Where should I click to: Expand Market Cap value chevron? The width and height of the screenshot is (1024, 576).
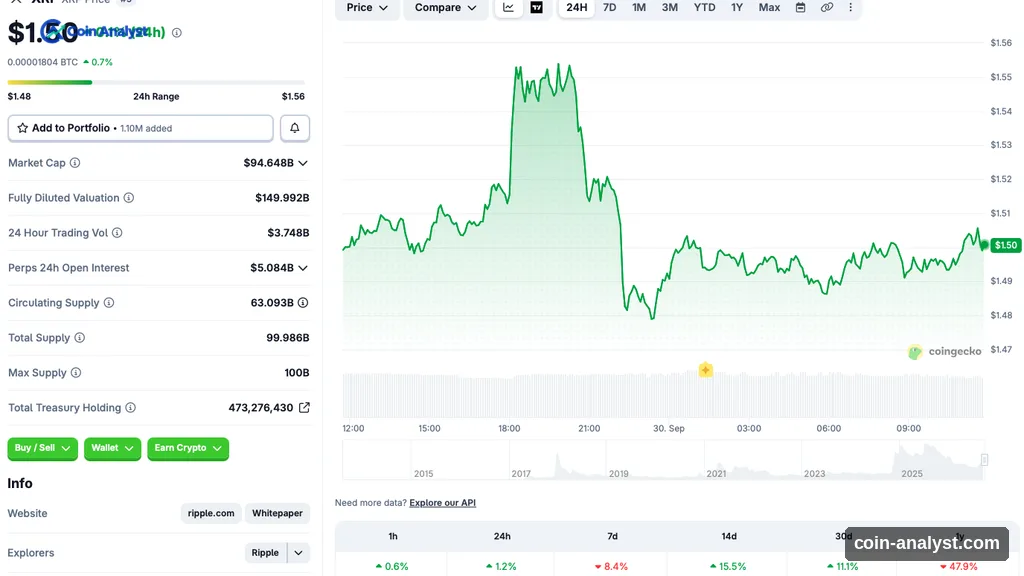[x=303, y=163]
